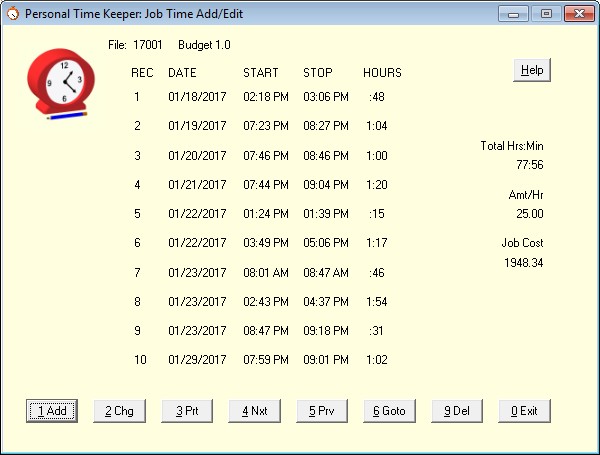Click hours value 1:17
Screen dimensions: 600x455
point(377,243)
